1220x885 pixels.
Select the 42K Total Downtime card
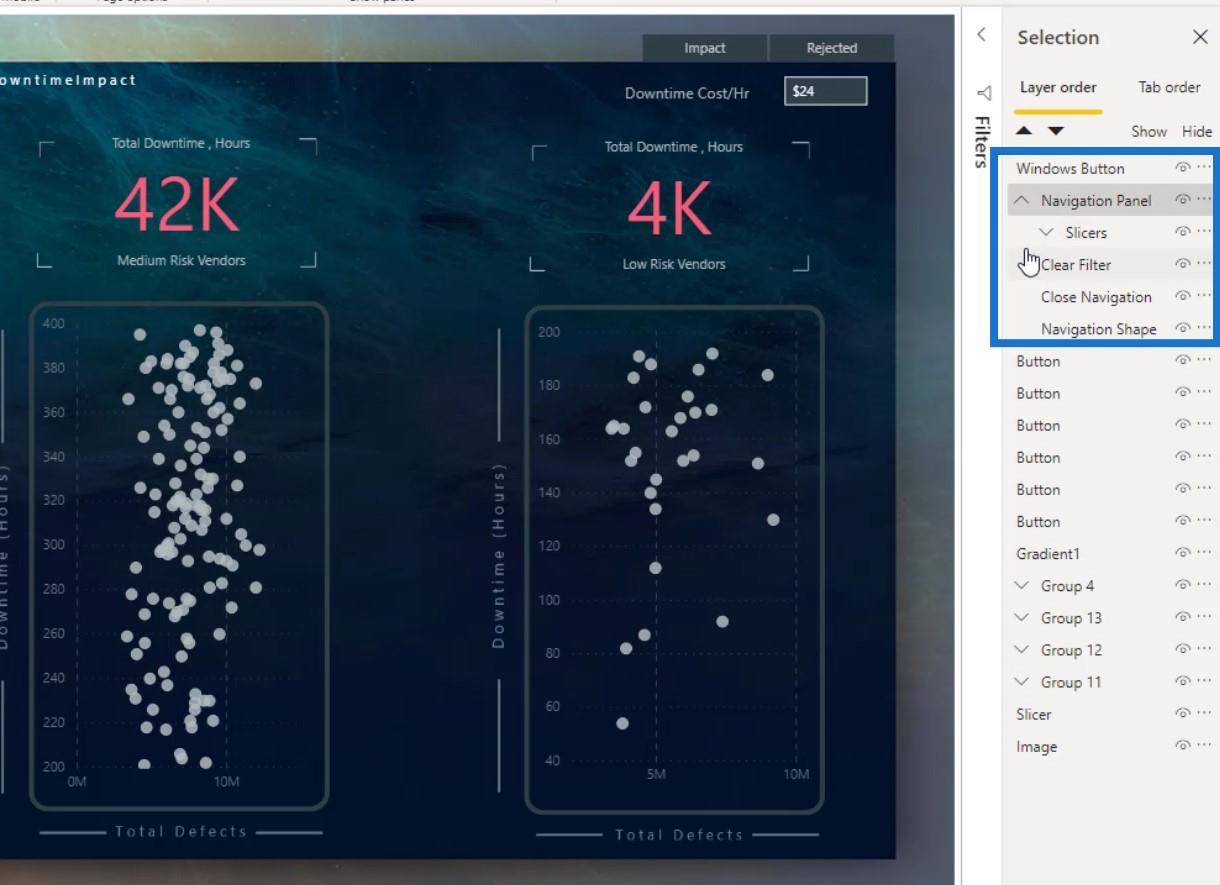[x=177, y=204]
